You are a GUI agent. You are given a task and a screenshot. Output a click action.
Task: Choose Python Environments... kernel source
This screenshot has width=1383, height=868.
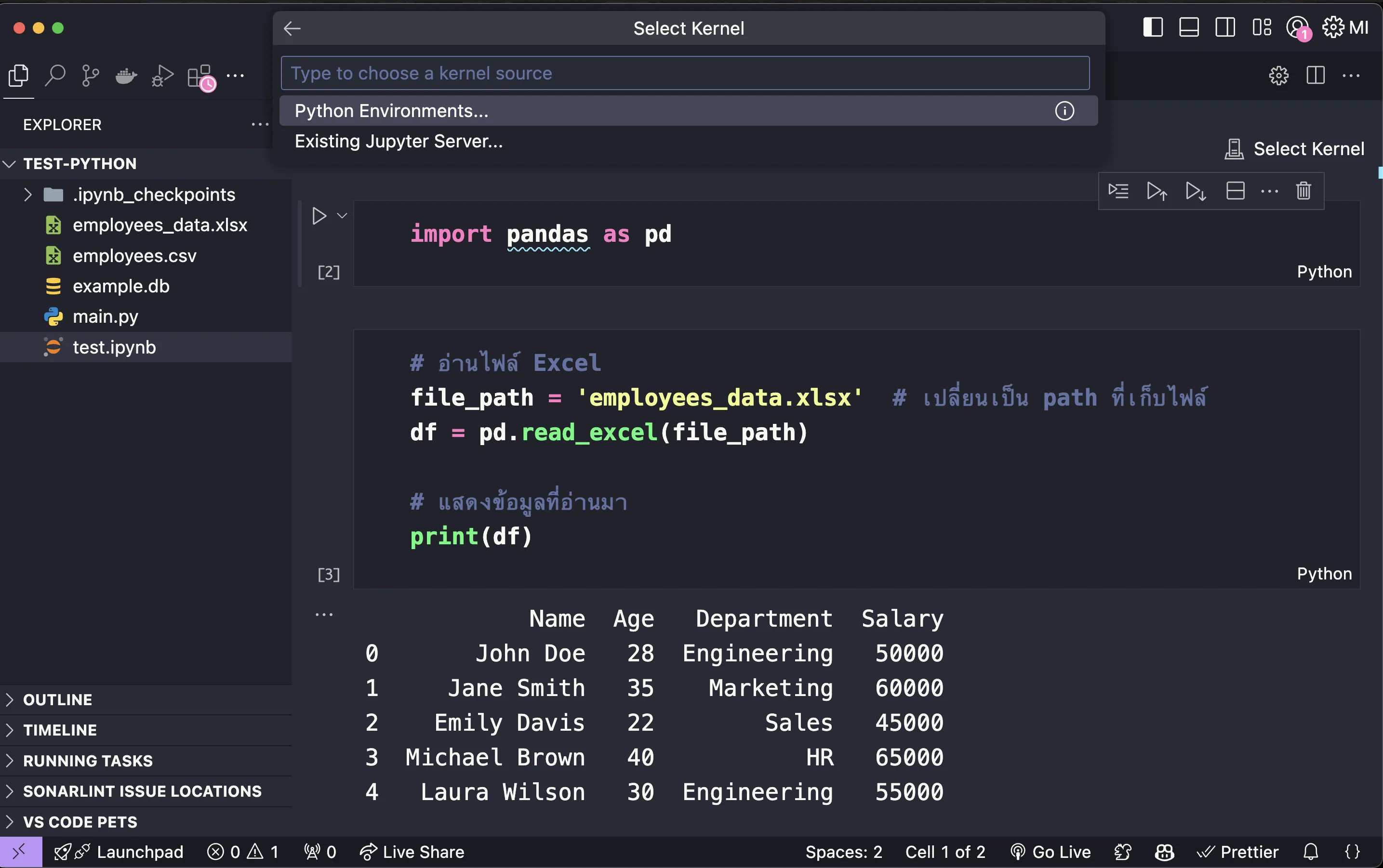pyautogui.click(x=689, y=111)
